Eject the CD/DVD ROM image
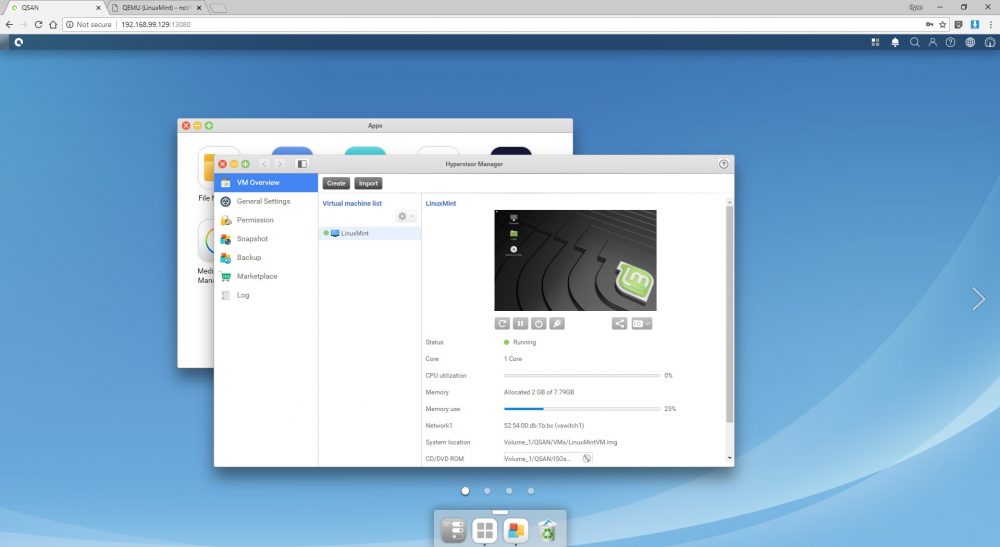 (x=587, y=458)
